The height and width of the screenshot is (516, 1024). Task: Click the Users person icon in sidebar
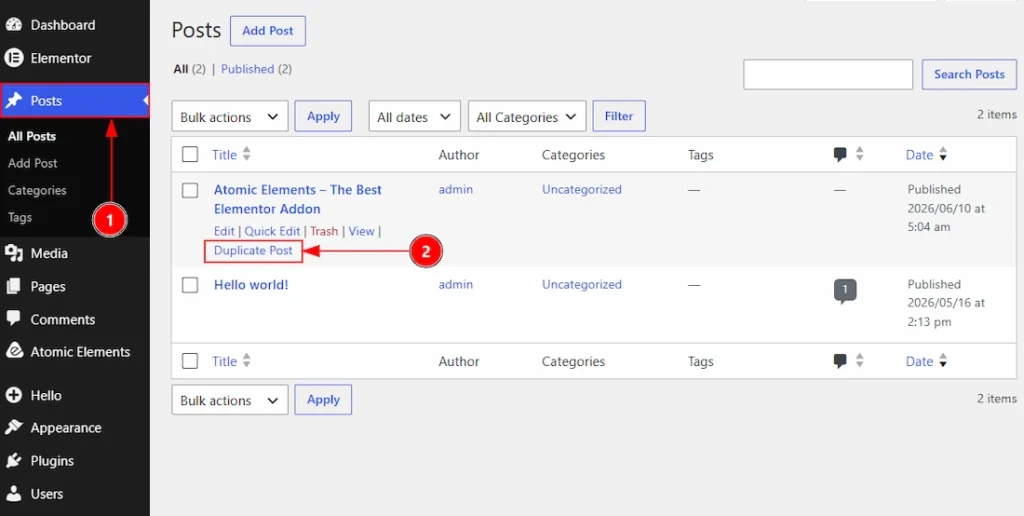coord(14,493)
